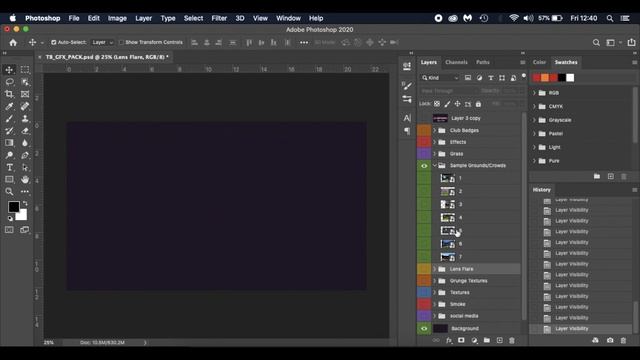Select the Rectangular Marquee tool

pos(25,70)
